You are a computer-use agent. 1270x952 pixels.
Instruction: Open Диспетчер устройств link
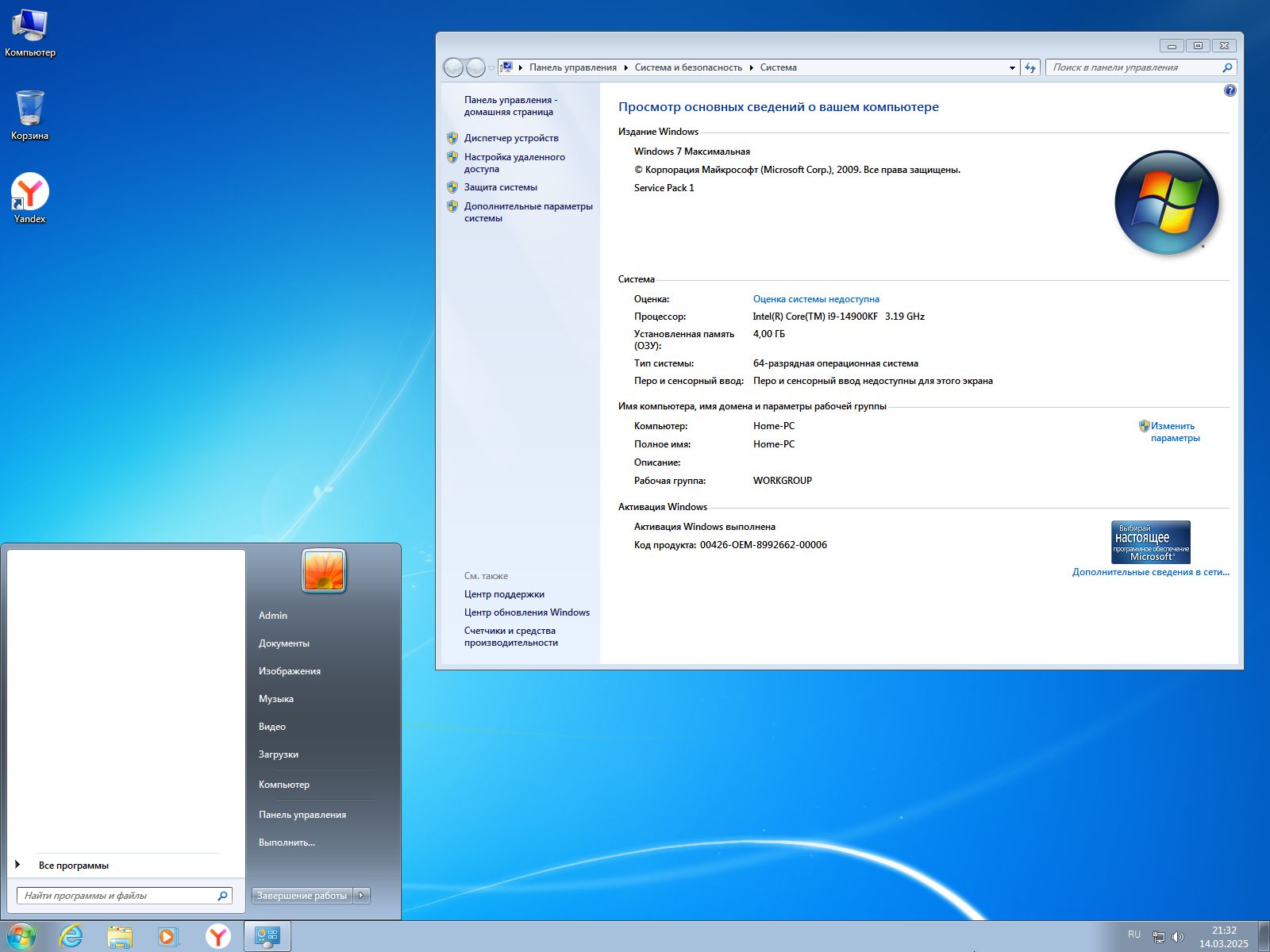tap(511, 138)
